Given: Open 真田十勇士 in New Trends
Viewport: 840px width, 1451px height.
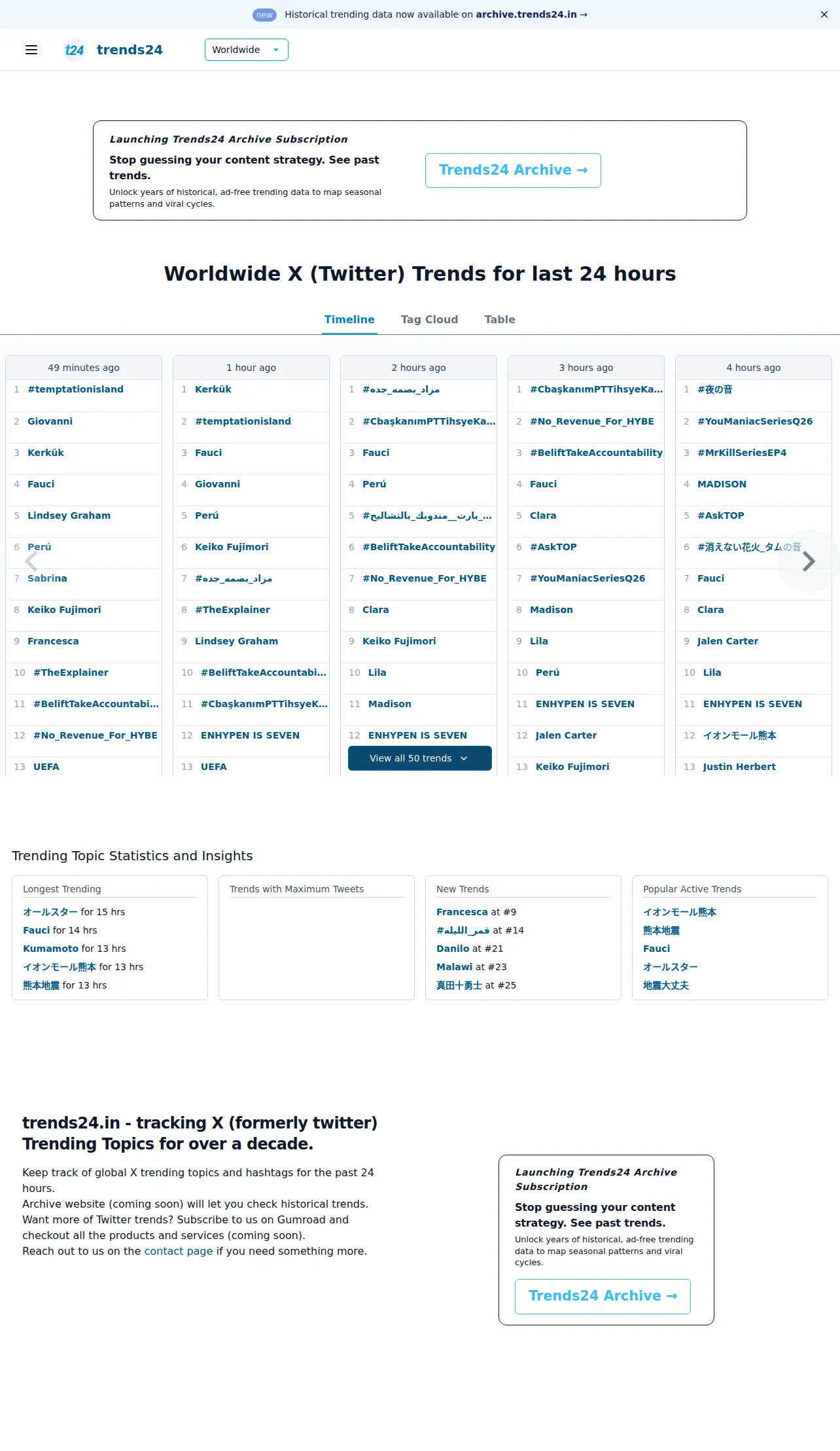Looking at the screenshot, I should (459, 985).
